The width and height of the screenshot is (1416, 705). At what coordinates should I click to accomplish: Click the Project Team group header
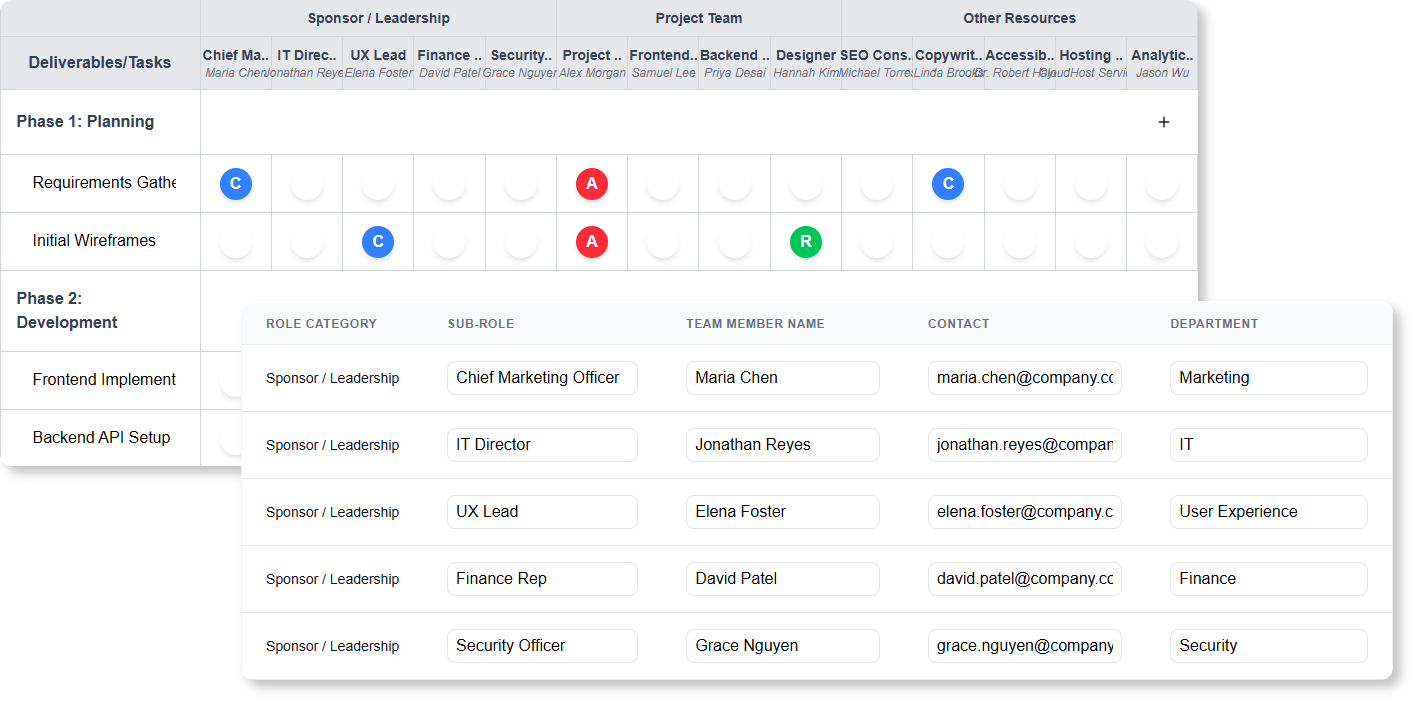coord(698,18)
